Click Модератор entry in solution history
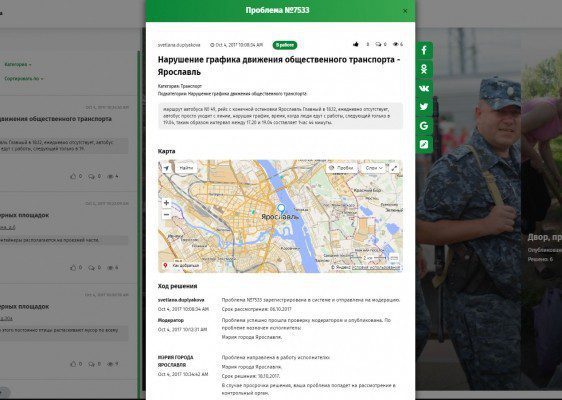The height and width of the screenshot is (400, 562). coord(171,320)
